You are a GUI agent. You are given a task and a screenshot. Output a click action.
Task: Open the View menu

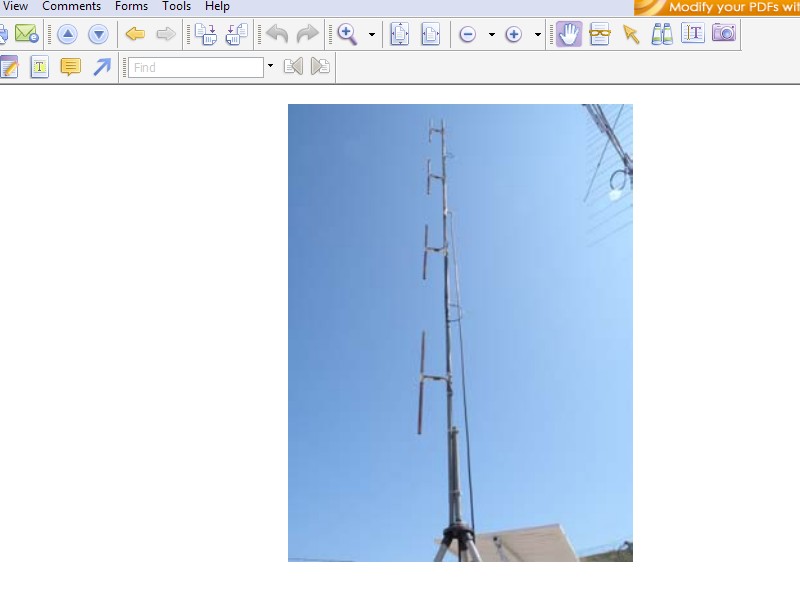pos(15,6)
